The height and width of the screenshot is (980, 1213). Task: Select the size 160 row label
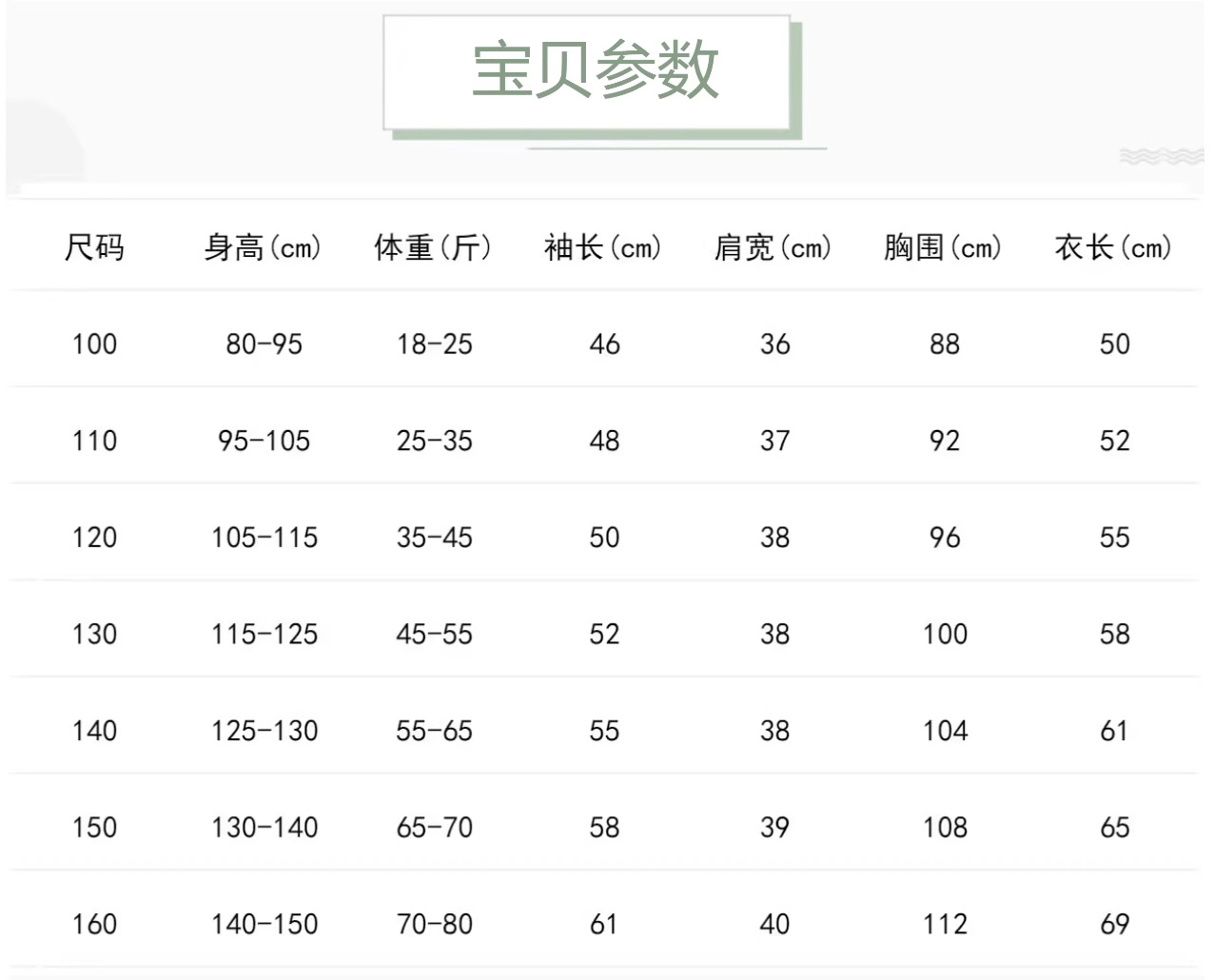[94, 924]
